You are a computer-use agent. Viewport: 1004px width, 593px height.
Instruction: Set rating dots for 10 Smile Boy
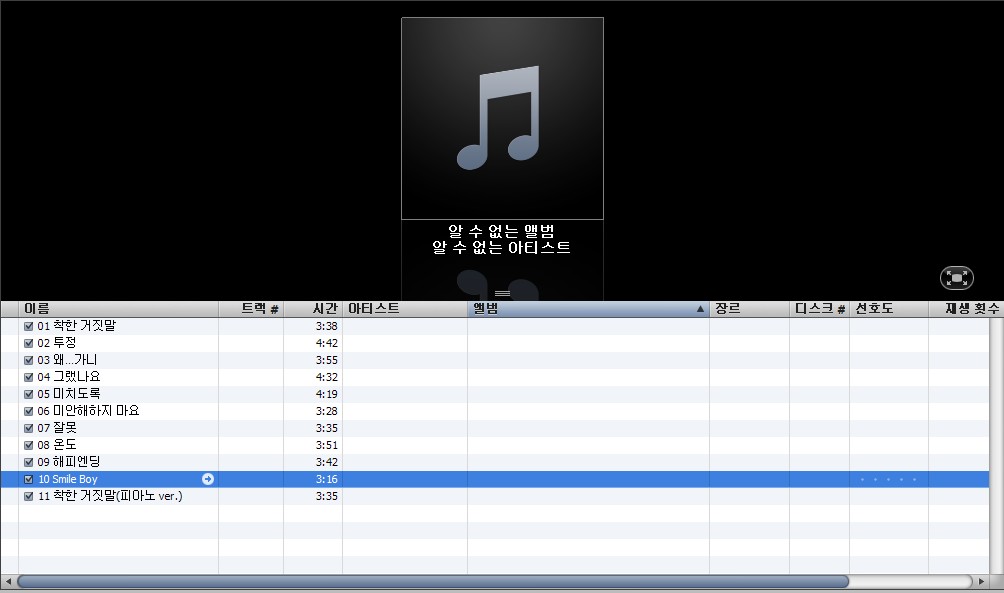click(888, 480)
